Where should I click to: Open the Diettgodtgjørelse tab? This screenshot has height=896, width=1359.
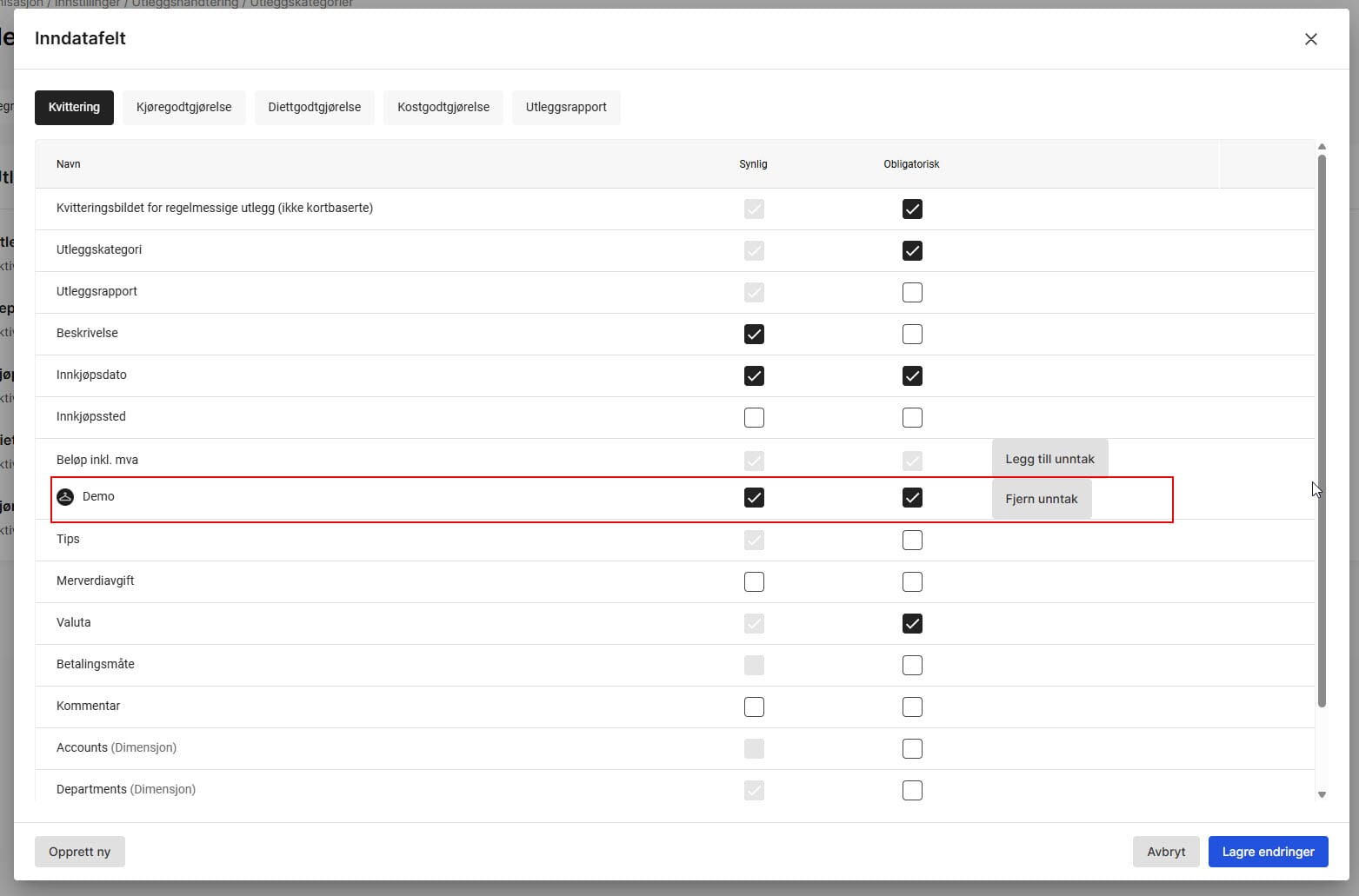point(314,108)
